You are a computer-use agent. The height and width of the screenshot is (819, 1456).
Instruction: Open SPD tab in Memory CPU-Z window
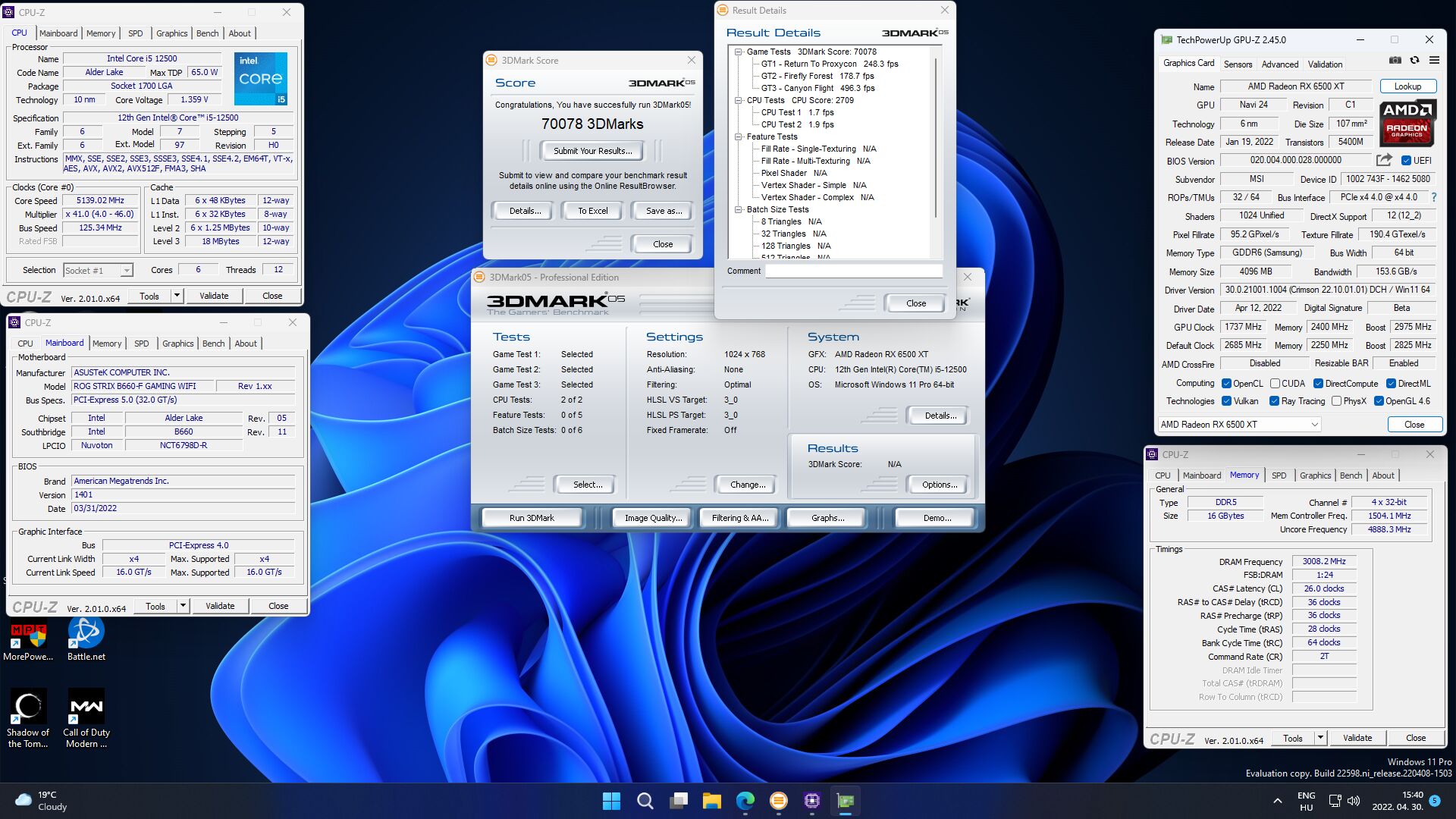click(1279, 475)
